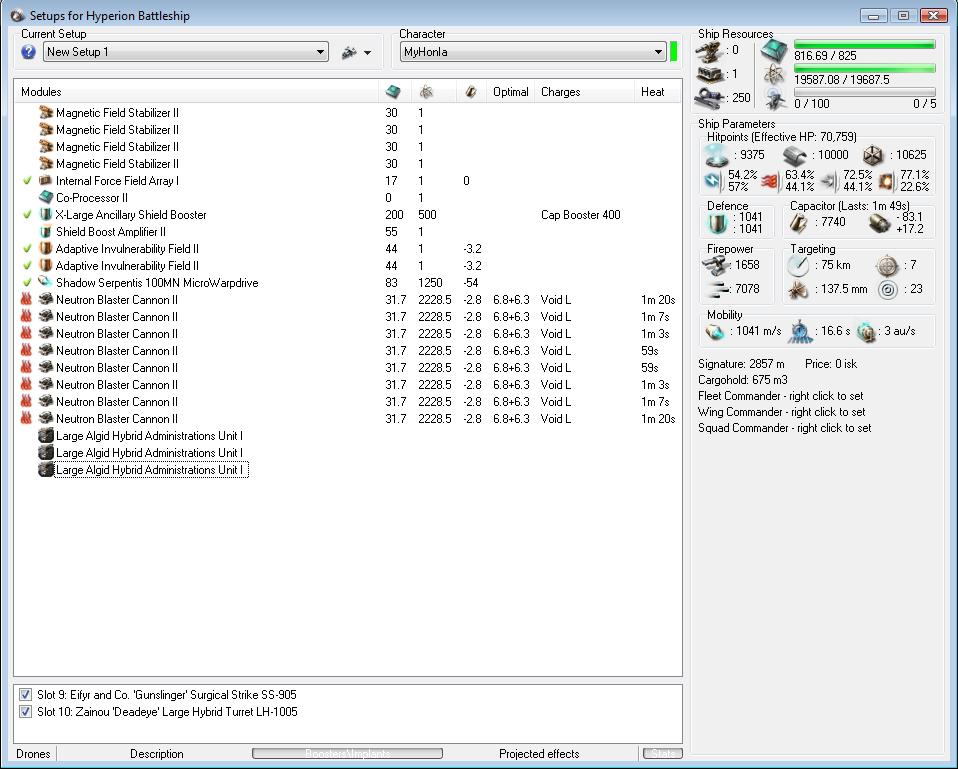Toggle checkmark on X-Large Ancillary Shield Booster
Viewport: 958px width, 769px height.
click(27, 215)
